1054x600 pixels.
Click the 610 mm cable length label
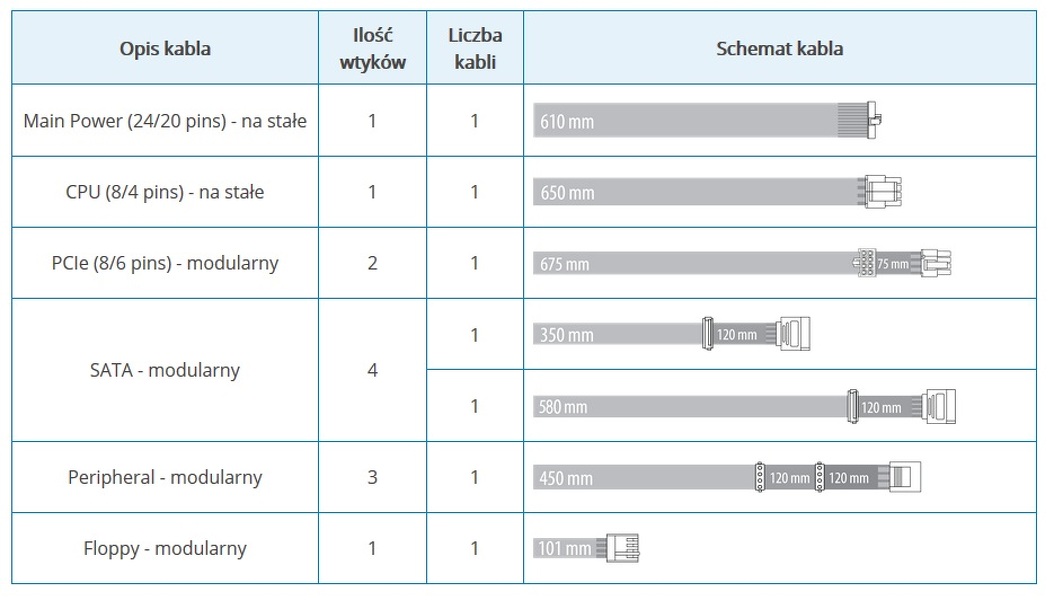pyautogui.click(x=567, y=122)
